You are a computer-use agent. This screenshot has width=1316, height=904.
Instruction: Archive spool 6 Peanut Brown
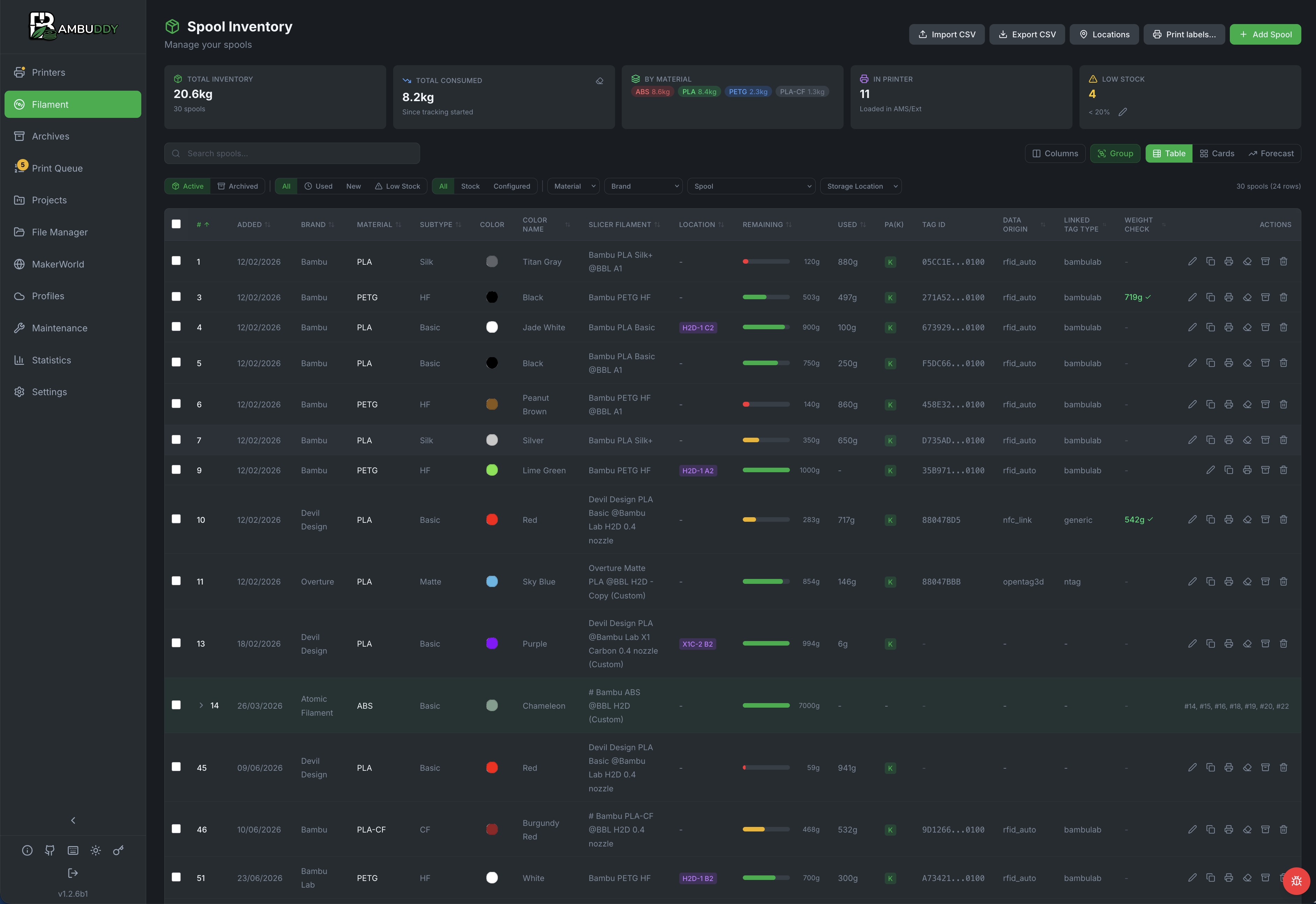pos(1265,405)
